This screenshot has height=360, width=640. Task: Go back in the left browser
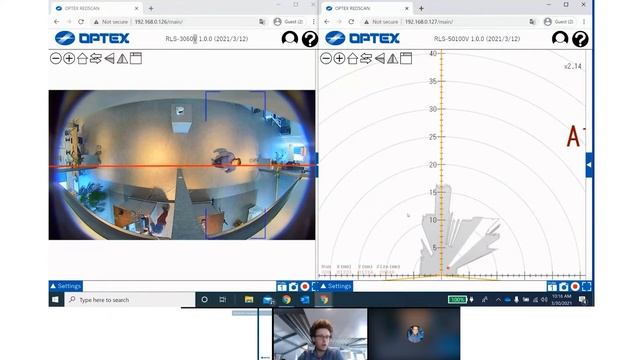57,22
